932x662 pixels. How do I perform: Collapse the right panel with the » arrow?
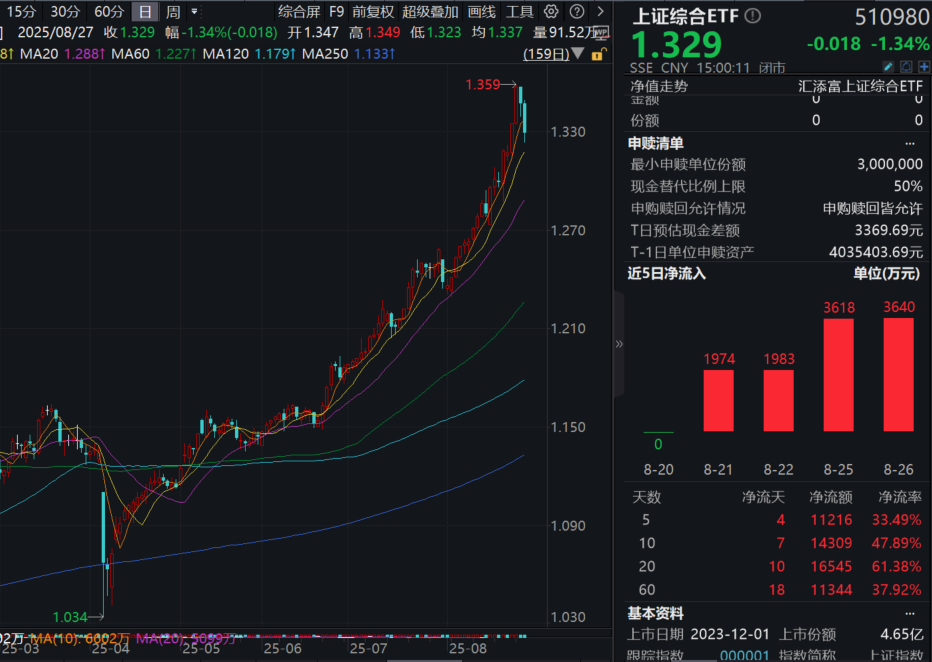619,344
